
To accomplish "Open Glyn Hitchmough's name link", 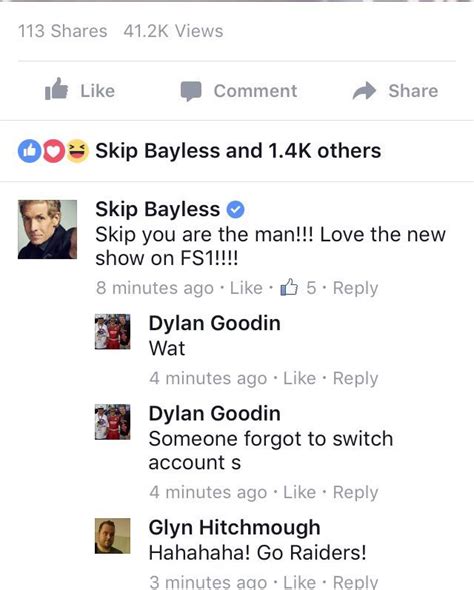I will (x=234, y=527).
